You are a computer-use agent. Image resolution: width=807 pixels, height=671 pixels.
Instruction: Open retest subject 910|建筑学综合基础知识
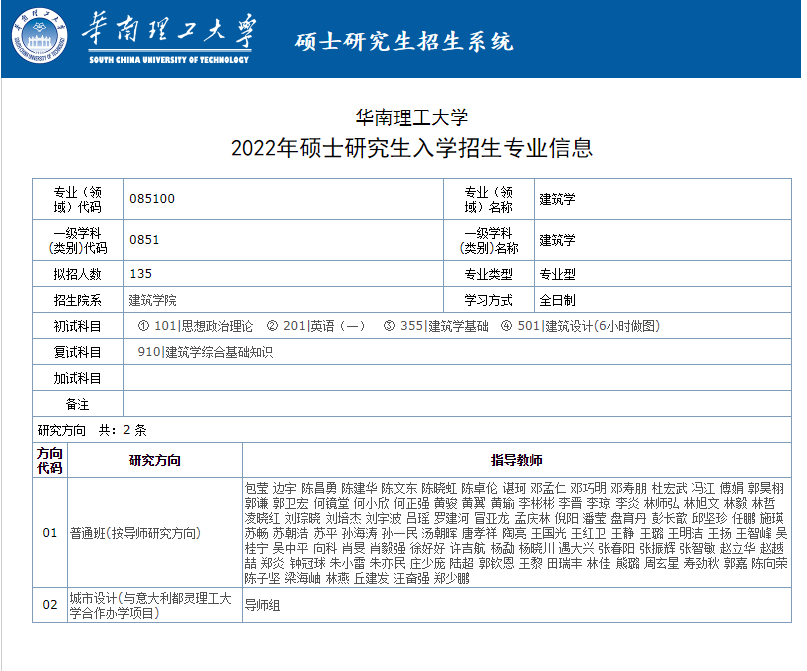point(205,352)
